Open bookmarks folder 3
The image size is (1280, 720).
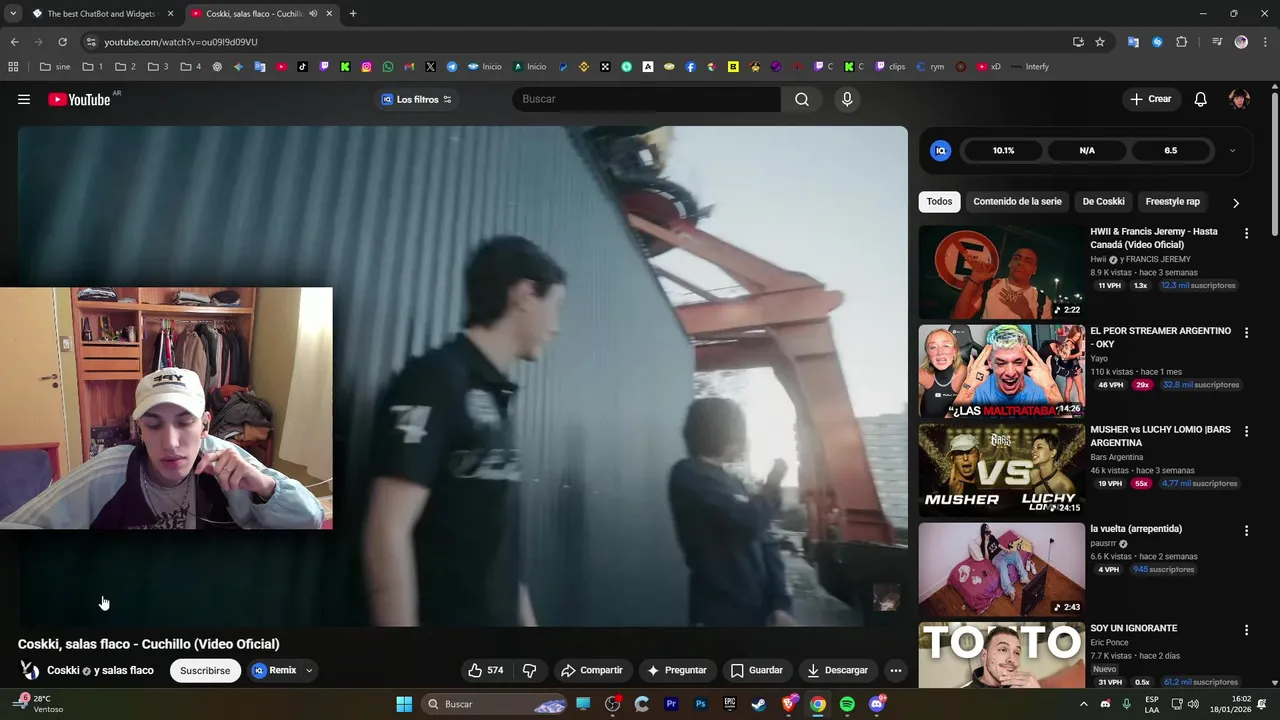click(158, 67)
